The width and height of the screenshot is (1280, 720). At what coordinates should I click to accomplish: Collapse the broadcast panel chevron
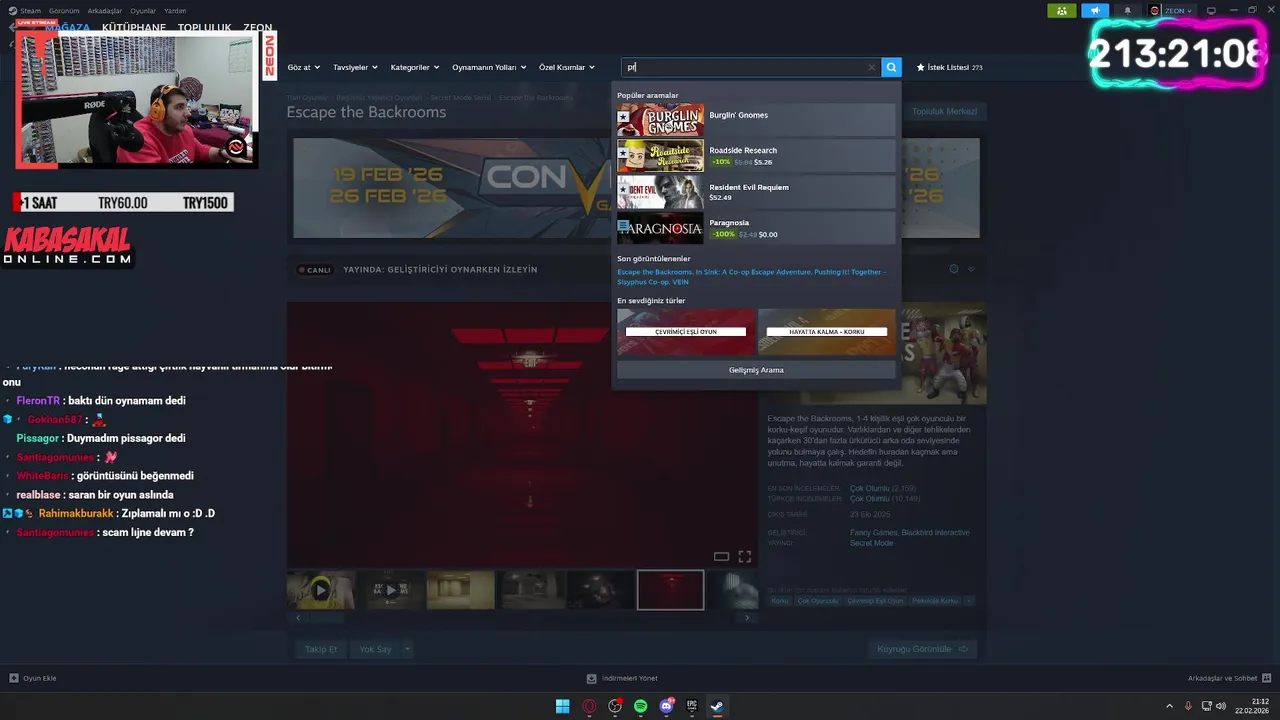[x=971, y=269]
